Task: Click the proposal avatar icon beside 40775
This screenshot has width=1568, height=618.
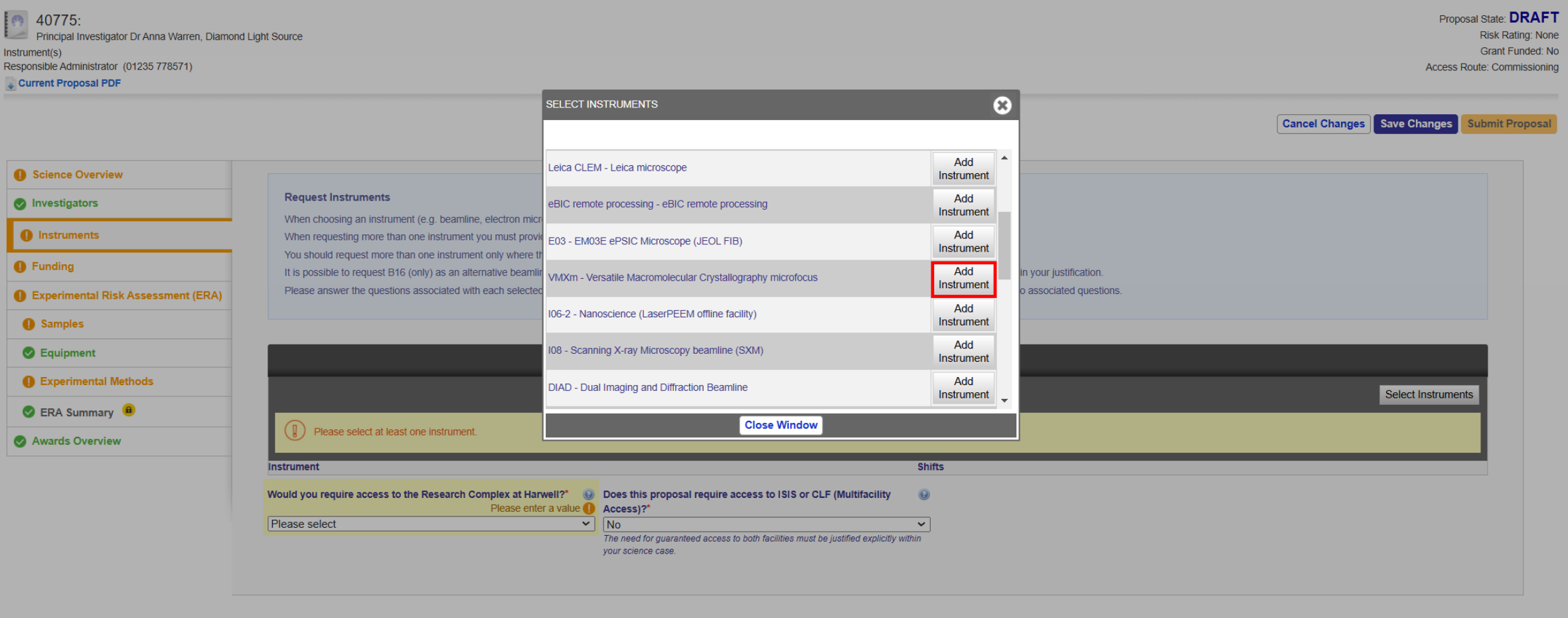Action: pos(17,25)
